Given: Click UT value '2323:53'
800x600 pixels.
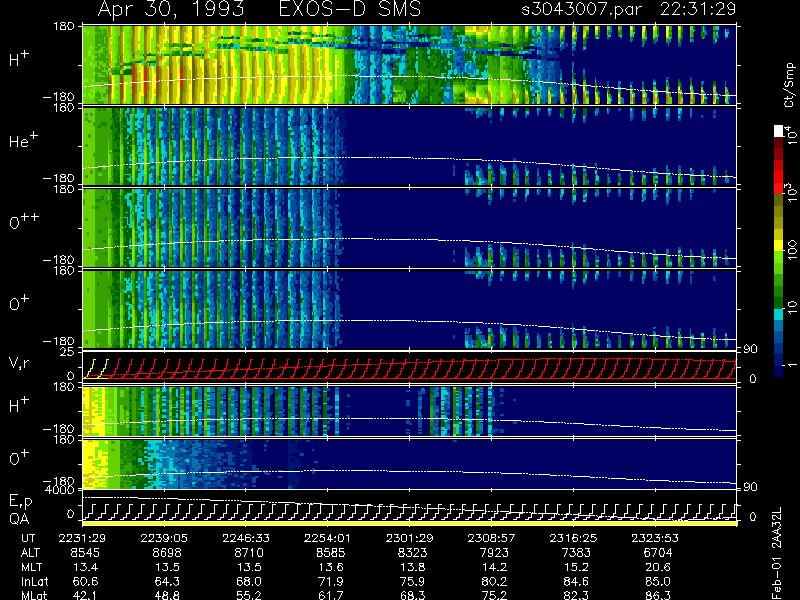Looking at the screenshot, I should [x=655, y=538].
